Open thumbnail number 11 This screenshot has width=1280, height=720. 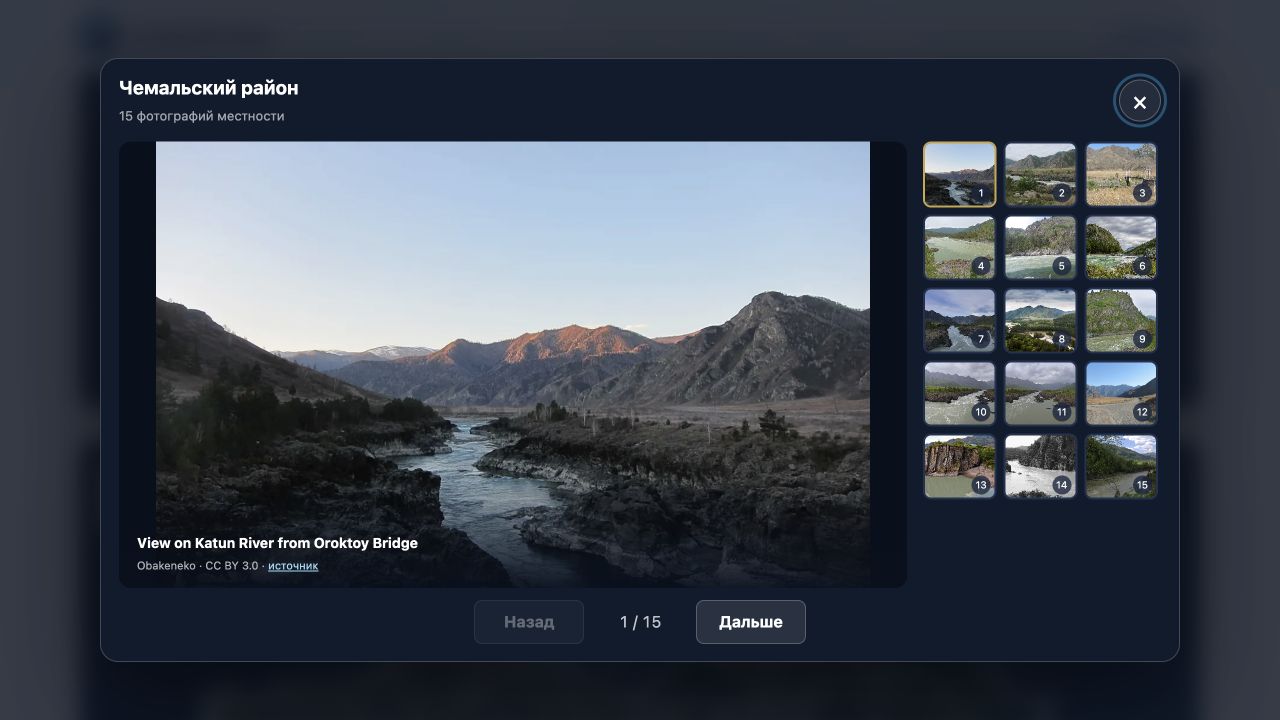1040,393
